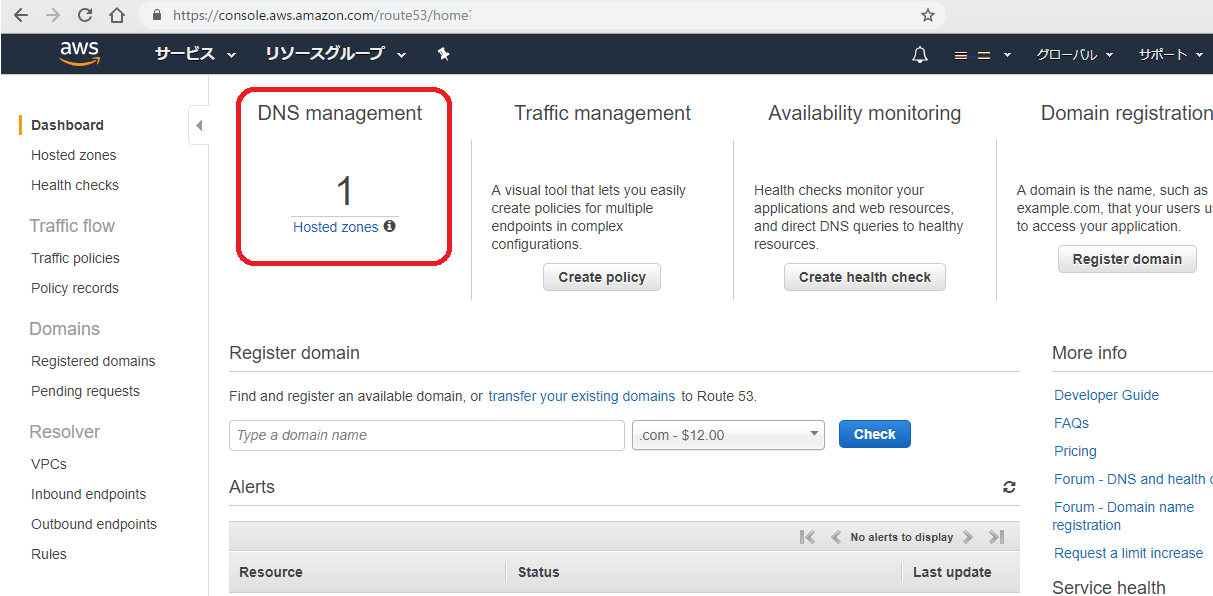Reload the browser page
The image size is (1213, 596).
tap(85, 15)
